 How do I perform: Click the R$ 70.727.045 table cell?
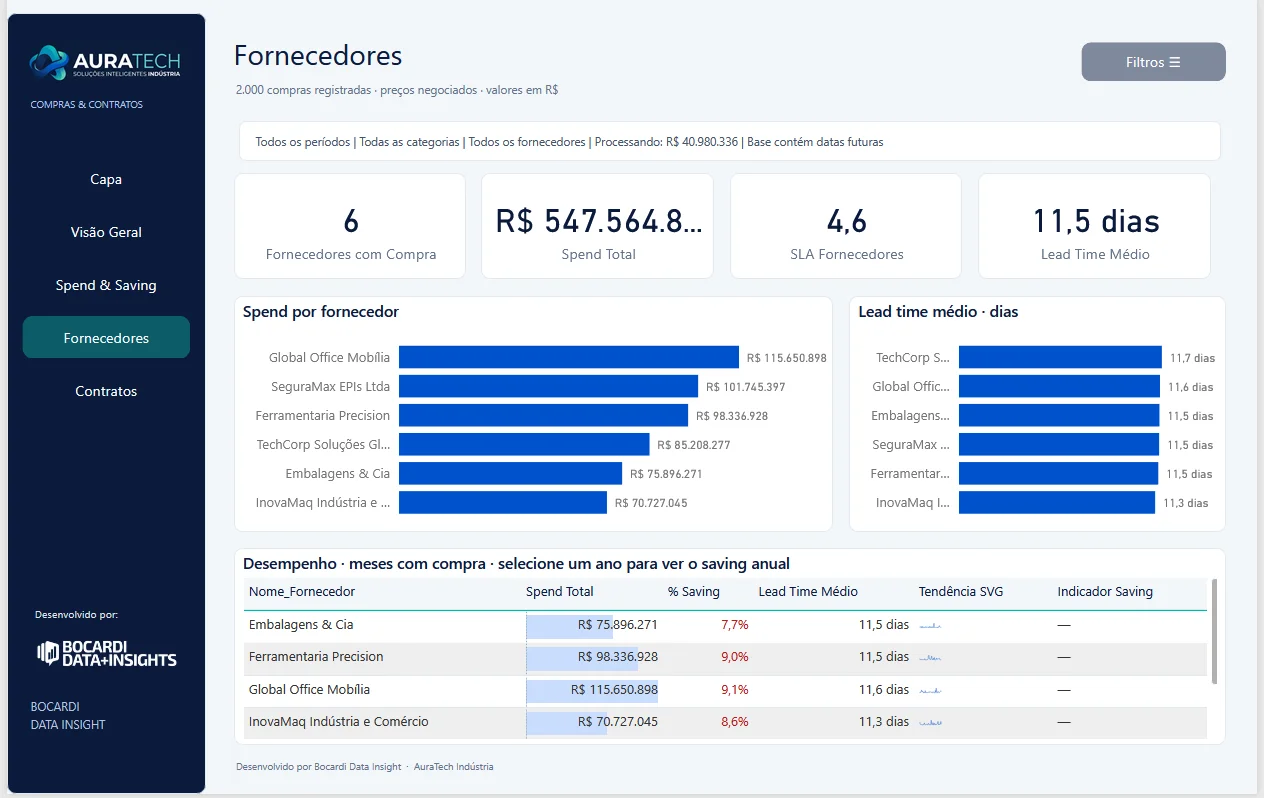[x=618, y=721]
